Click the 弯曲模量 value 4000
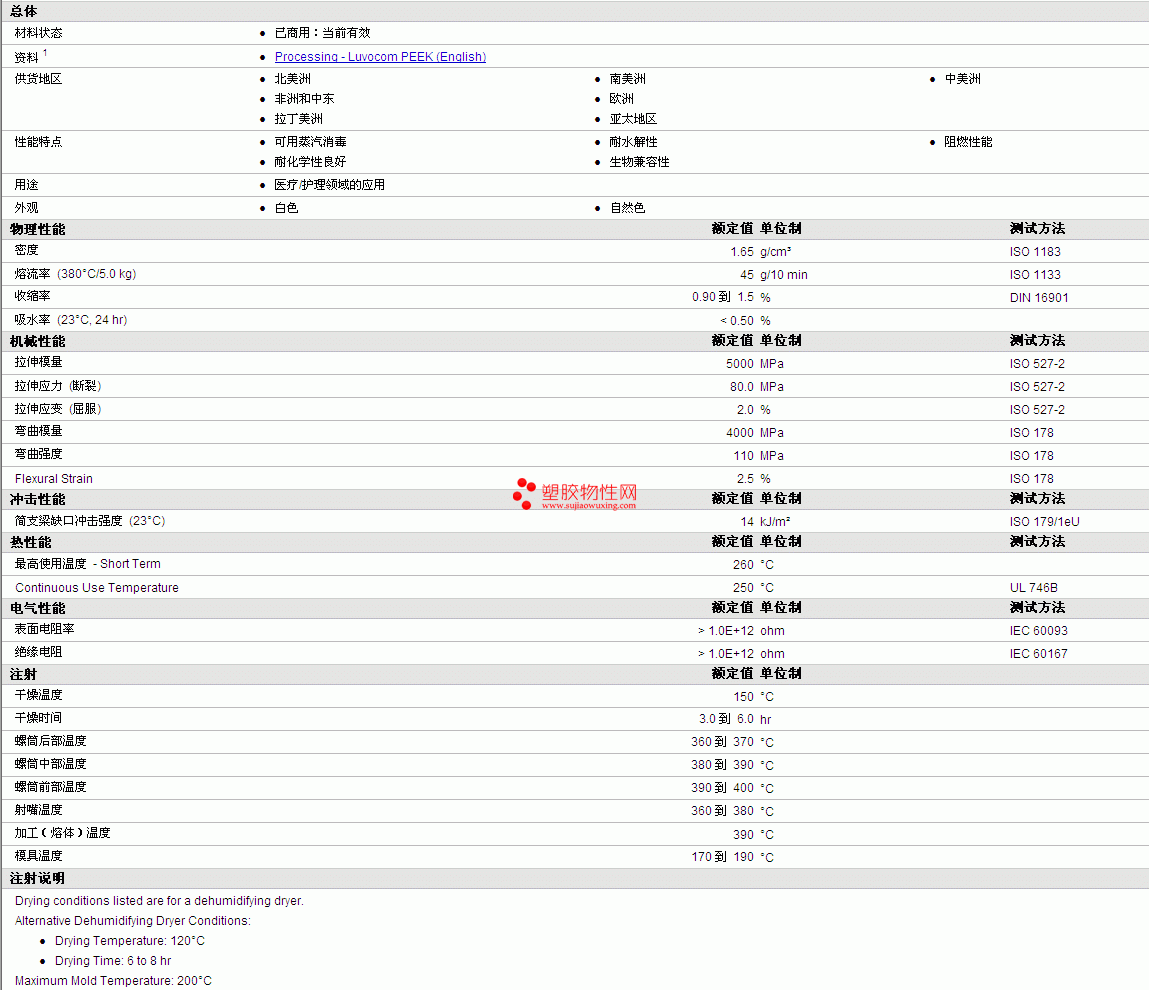Image resolution: width=1149 pixels, height=990 pixels. point(739,432)
